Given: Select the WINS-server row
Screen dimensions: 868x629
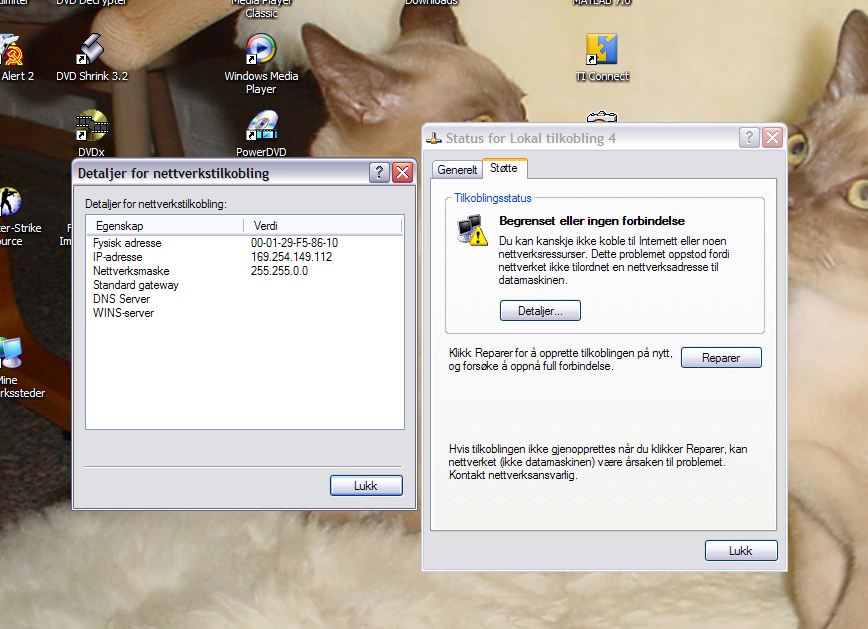Looking at the screenshot, I should point(245,313).
